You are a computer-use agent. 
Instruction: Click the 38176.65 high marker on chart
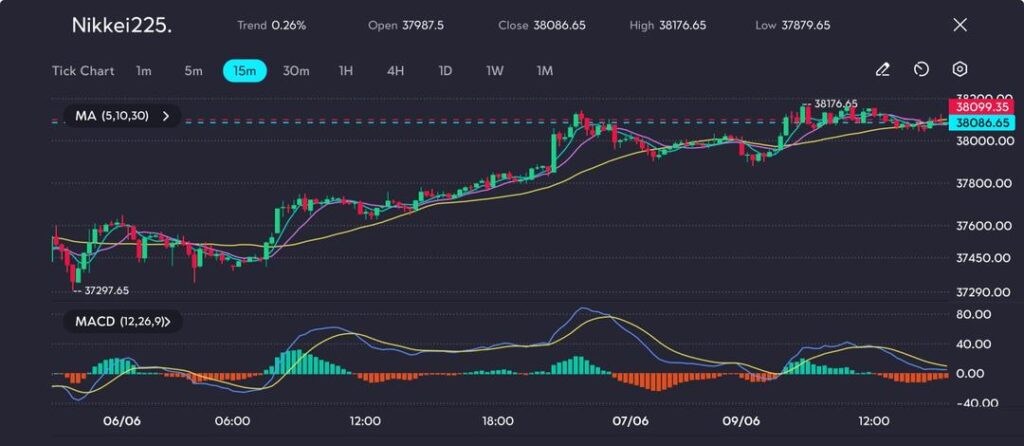835,103
